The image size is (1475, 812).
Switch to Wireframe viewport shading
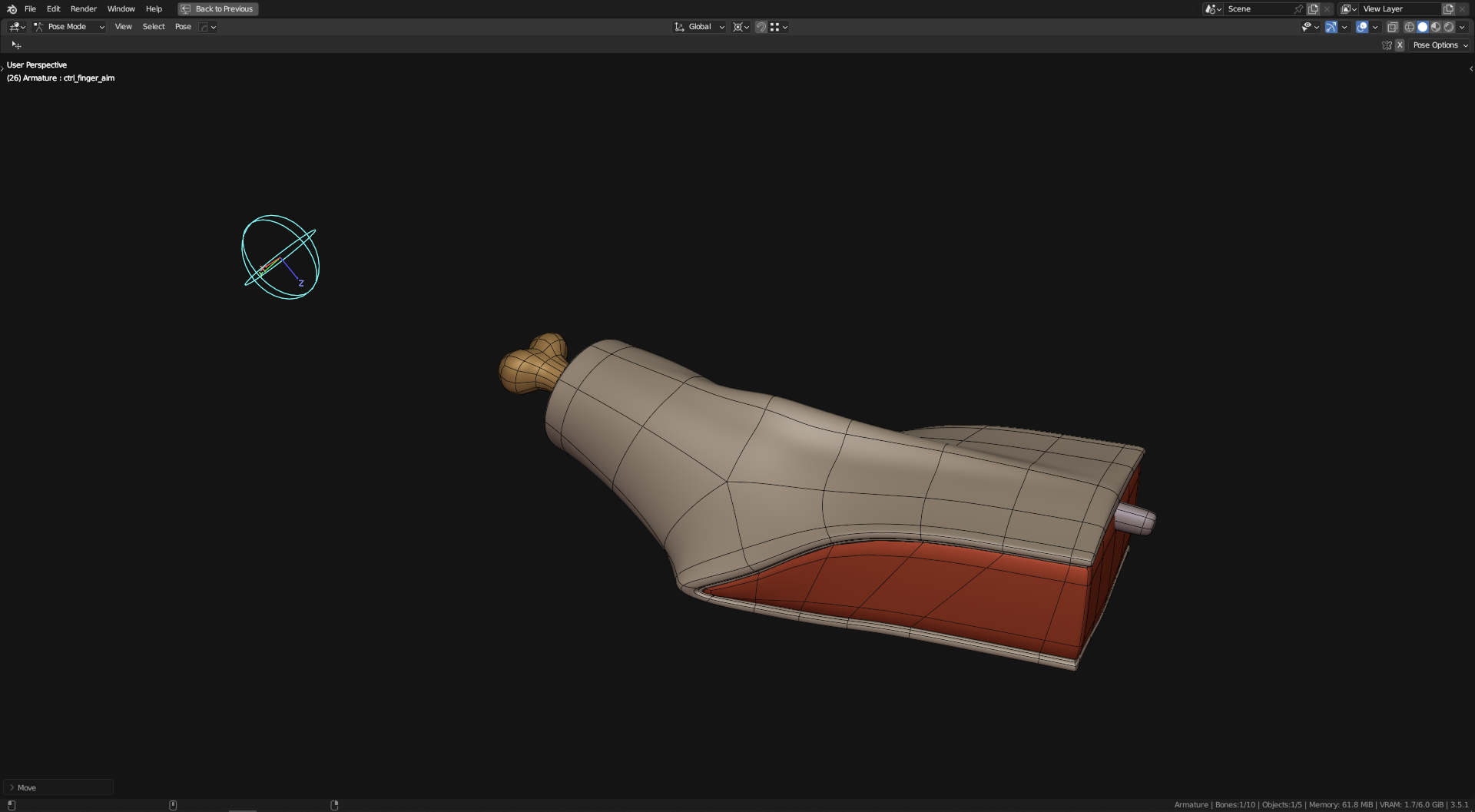pos(1409,27)
